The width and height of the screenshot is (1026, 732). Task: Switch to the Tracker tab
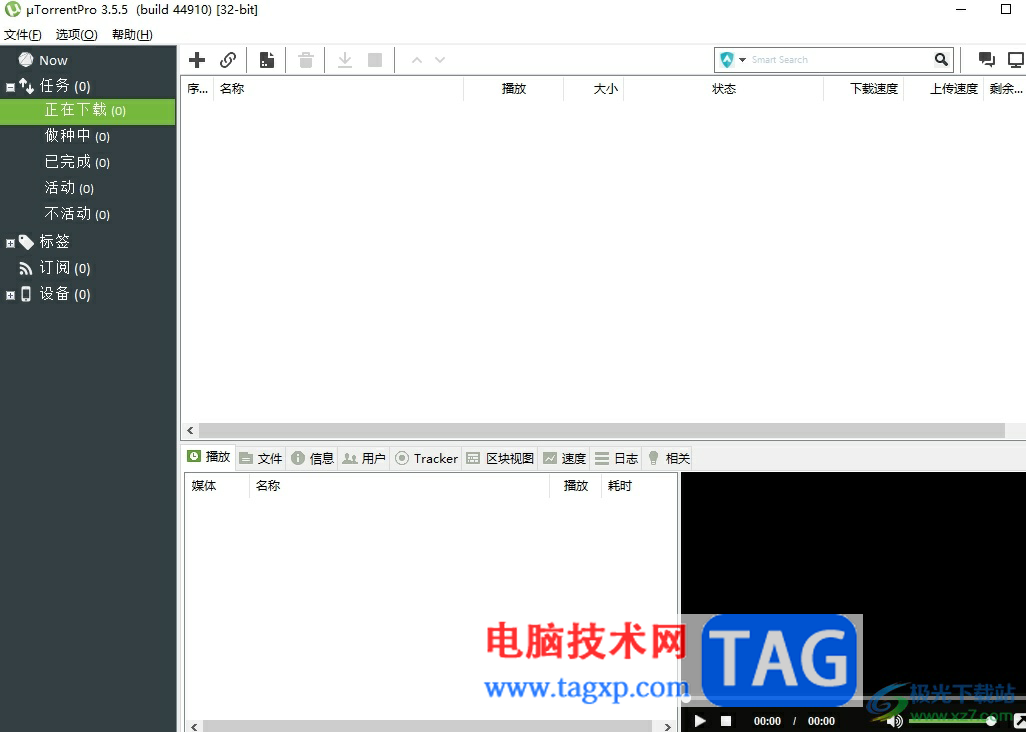426,459
